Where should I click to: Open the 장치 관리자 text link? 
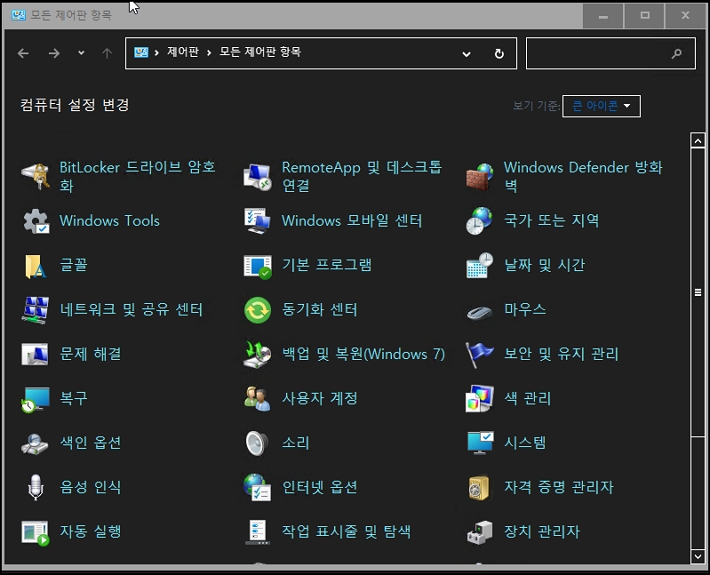(542, 532)
